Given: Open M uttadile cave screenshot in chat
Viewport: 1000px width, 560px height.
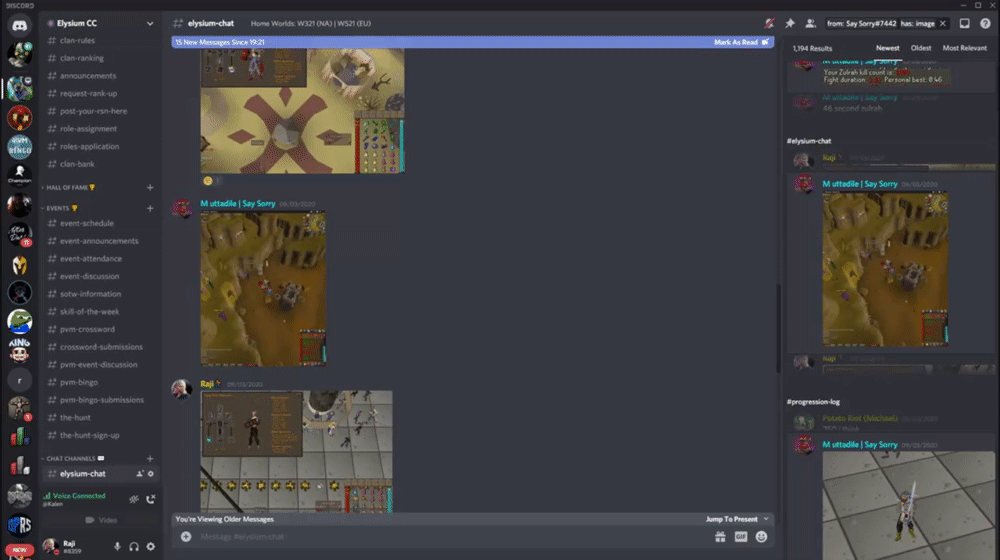Looking at the screenshot, I should [x=263, y=289].
